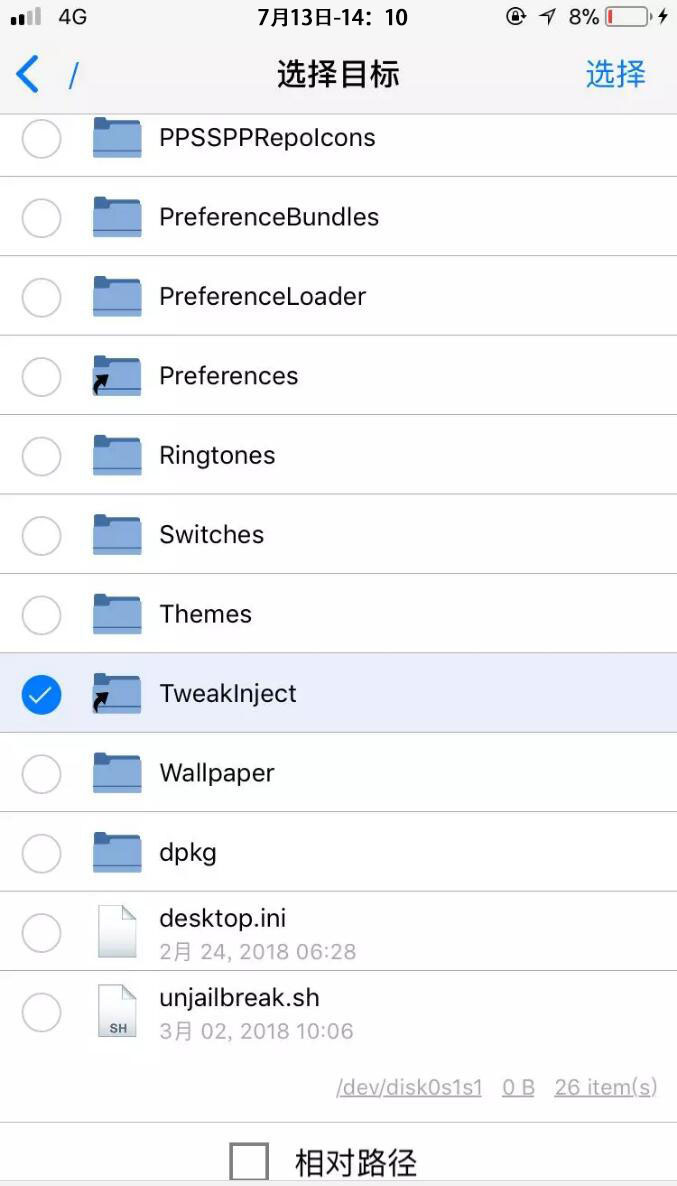Select the Themes row circle
Screen dimensions: 677x1186
coord(41,614)
